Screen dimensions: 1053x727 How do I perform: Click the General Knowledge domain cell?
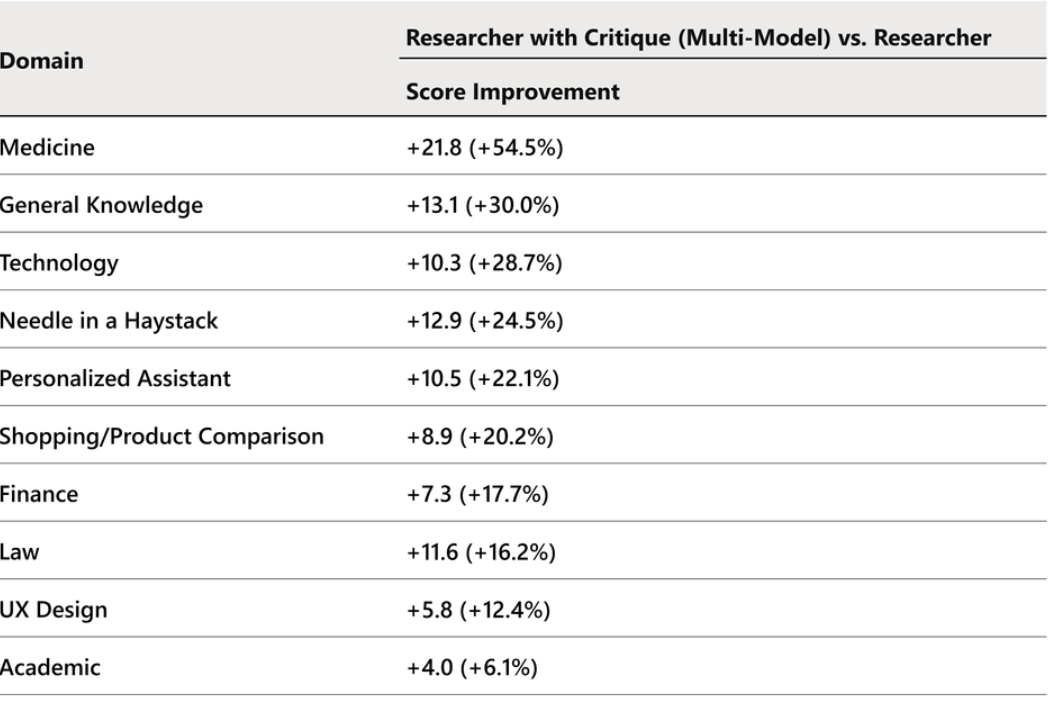[101, 205]
